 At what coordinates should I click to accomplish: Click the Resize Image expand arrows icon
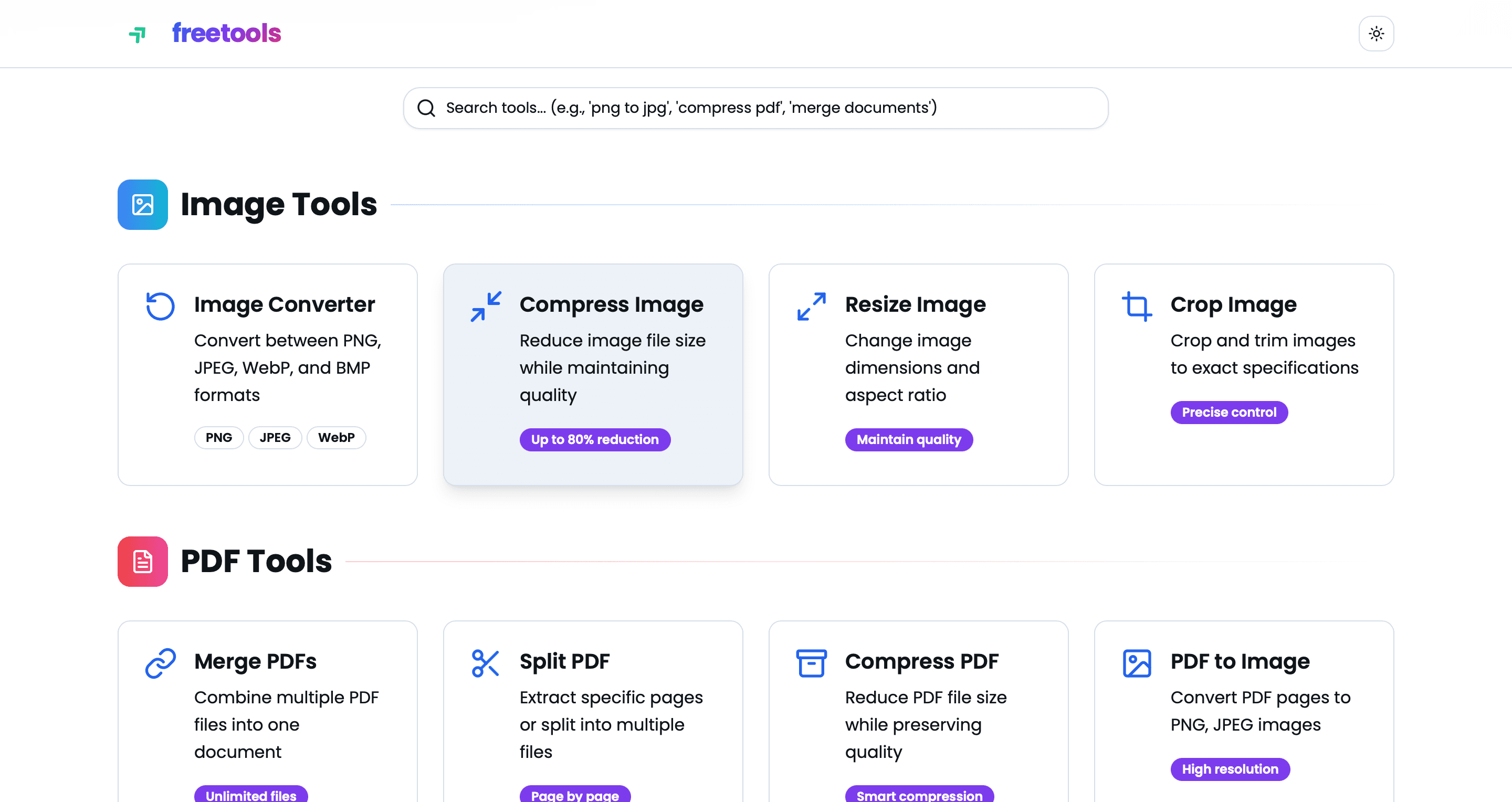(812, 306)
